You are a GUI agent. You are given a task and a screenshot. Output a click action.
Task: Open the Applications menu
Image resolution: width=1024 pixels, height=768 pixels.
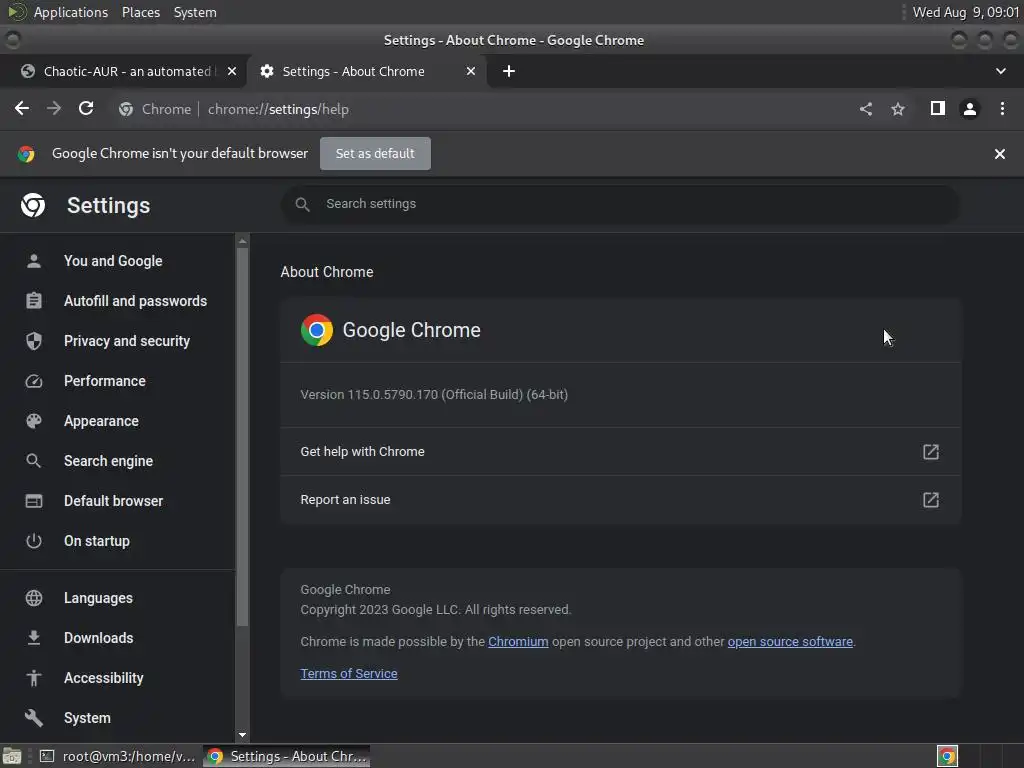[x=71, y=12]
